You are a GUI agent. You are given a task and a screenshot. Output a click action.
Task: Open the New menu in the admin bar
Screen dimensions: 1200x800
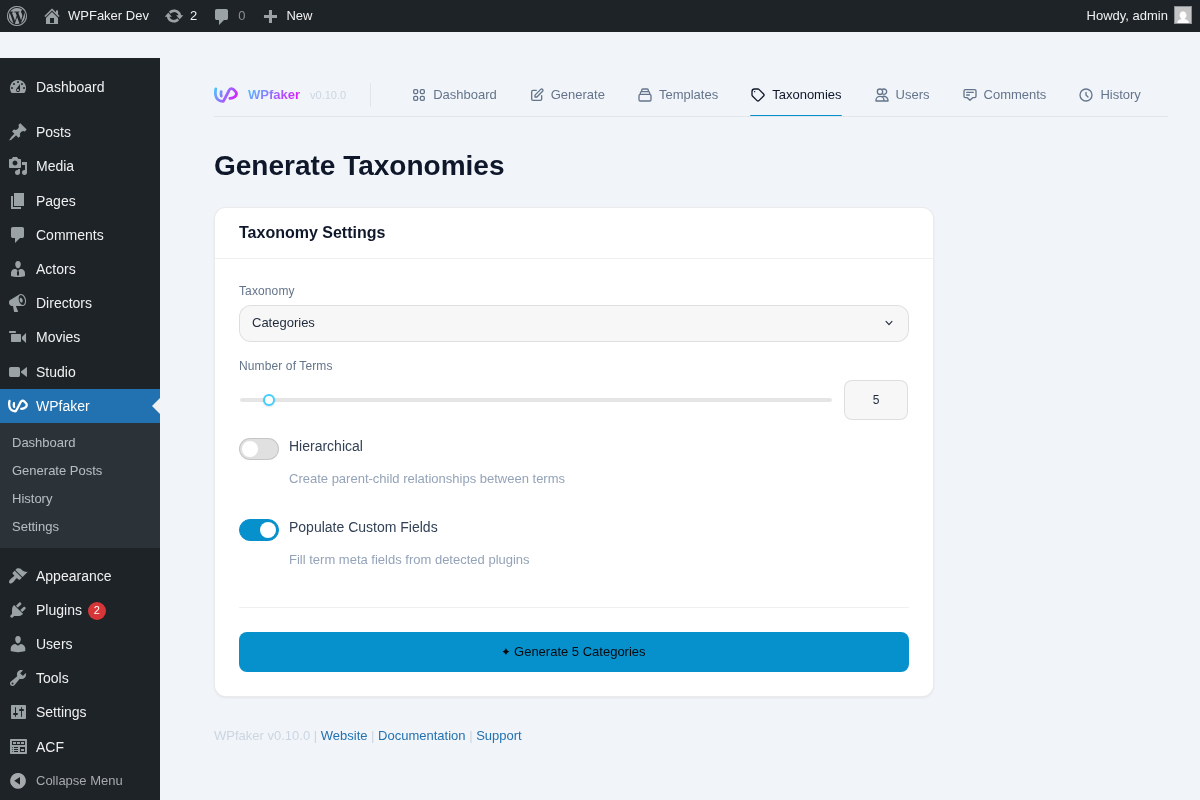point(287,15)
